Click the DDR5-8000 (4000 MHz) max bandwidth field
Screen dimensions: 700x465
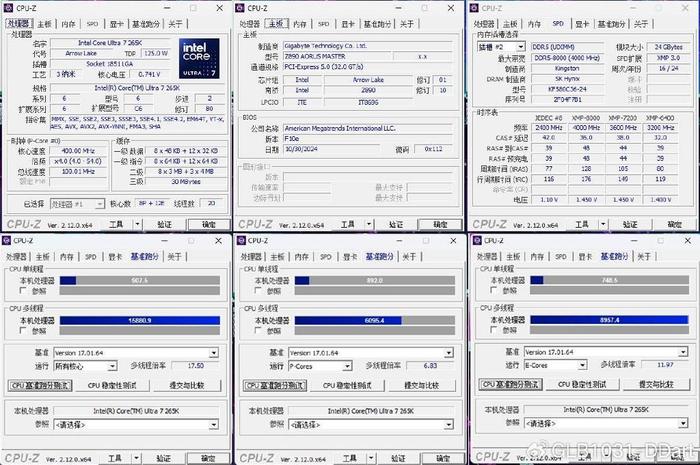point(566,58)
